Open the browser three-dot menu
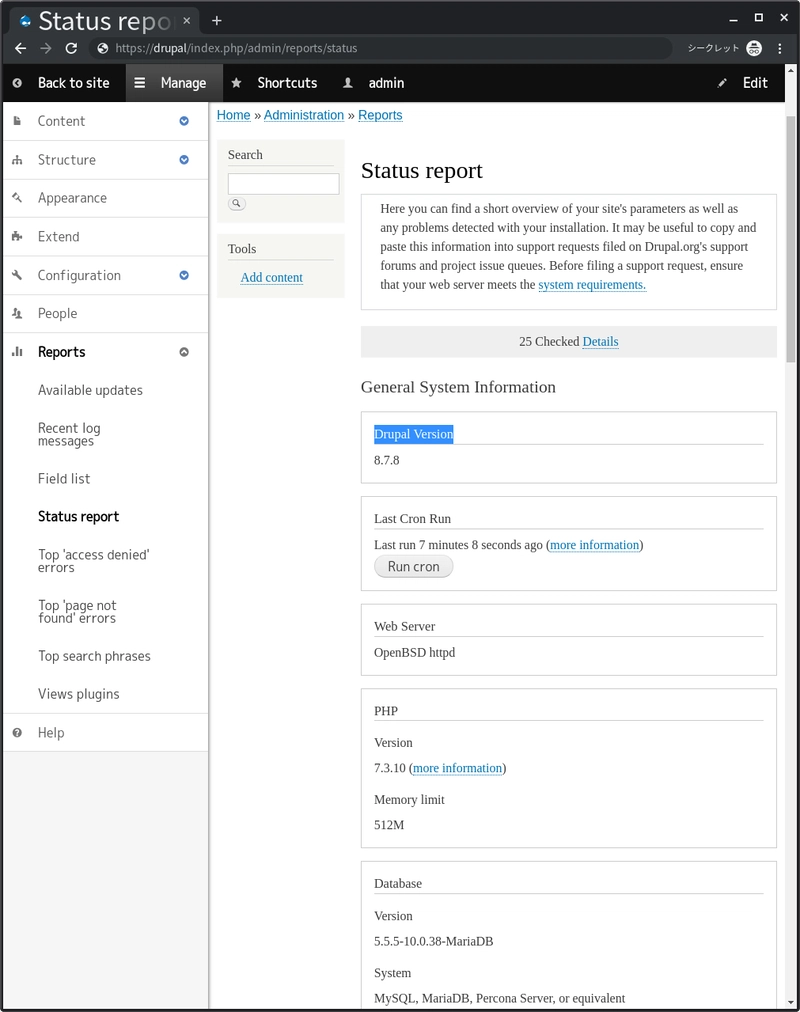The height and width of the screenshot is (1012, 800). (x=780, y=48)
